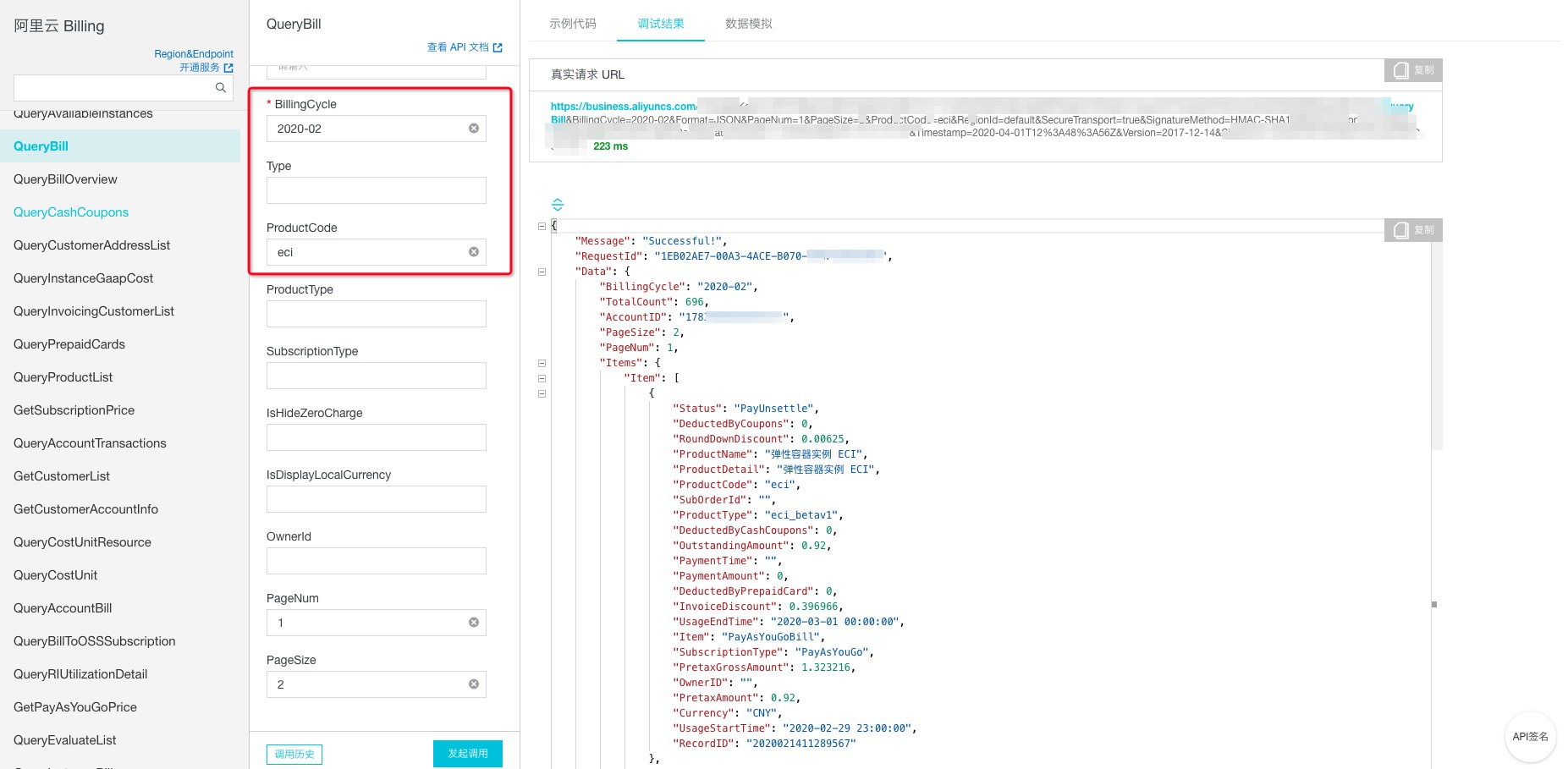The image size is (1568, 769).
Task: Open the Region&Endpoint link
Action: 194,54
